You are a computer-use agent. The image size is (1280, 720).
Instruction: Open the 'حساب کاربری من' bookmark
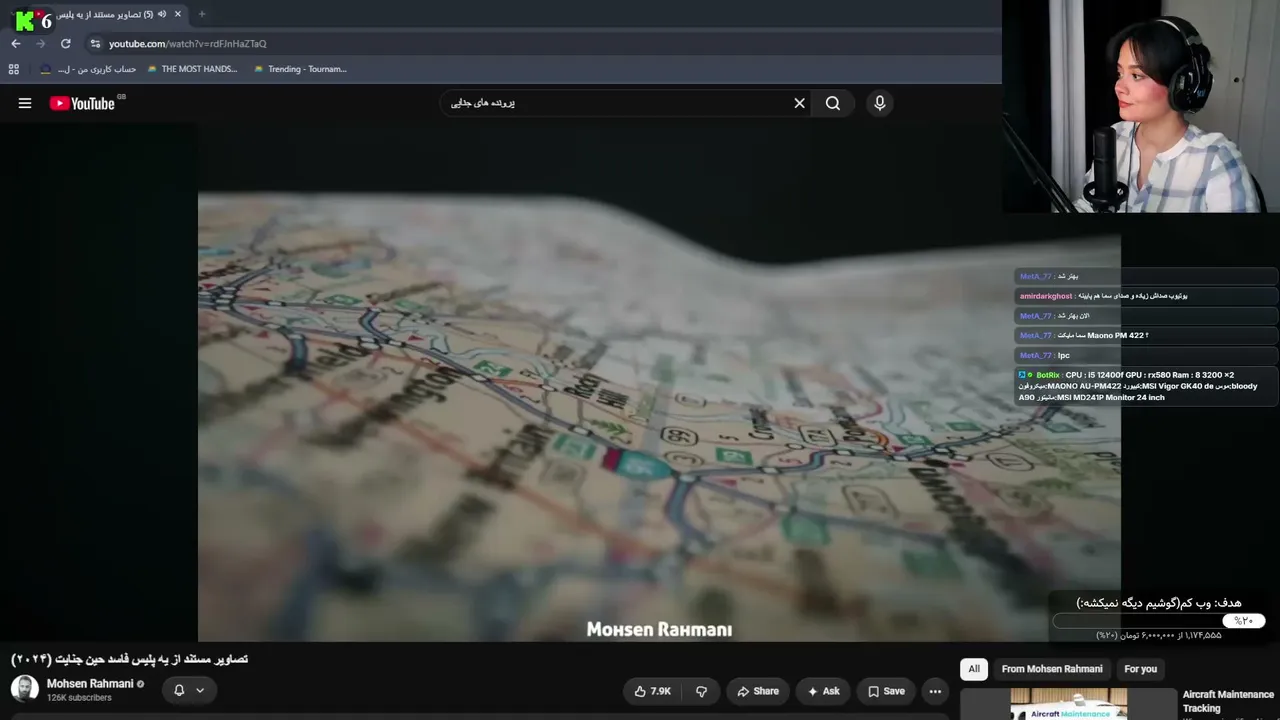[x=88, y=69]
